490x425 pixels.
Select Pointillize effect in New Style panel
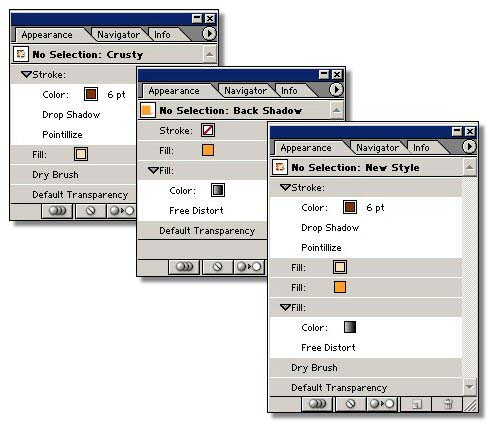coord(321,248)
